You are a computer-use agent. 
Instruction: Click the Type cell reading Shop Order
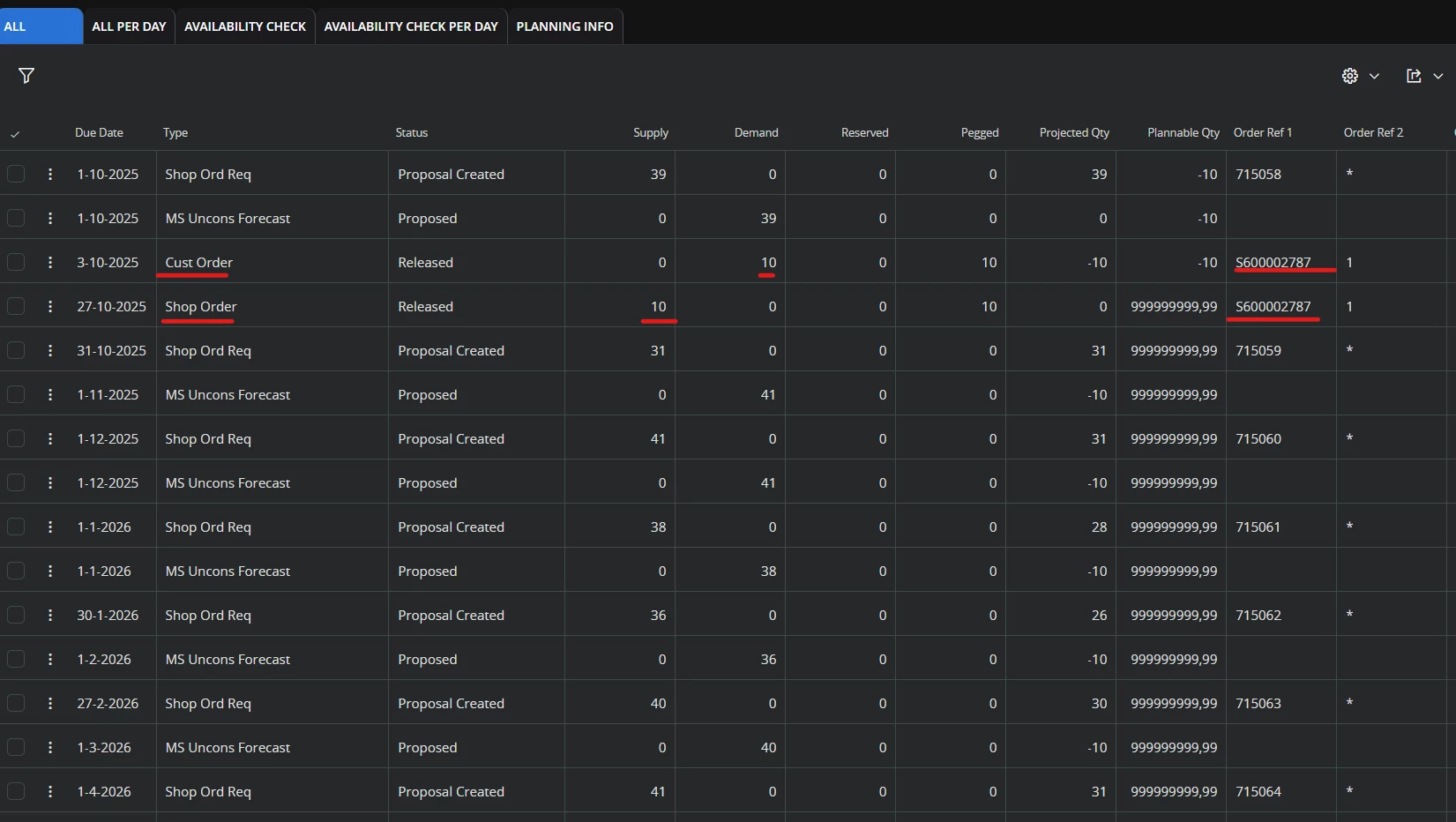[x=201, y=307]
